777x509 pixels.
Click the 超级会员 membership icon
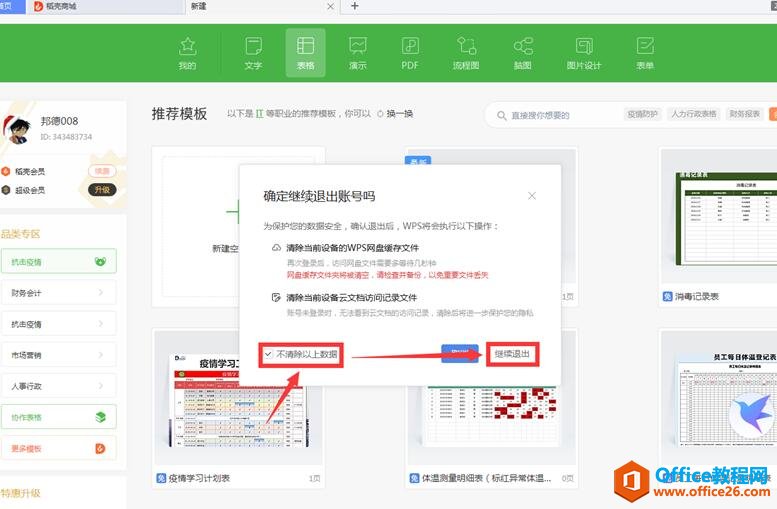click(x=6, y=190)
